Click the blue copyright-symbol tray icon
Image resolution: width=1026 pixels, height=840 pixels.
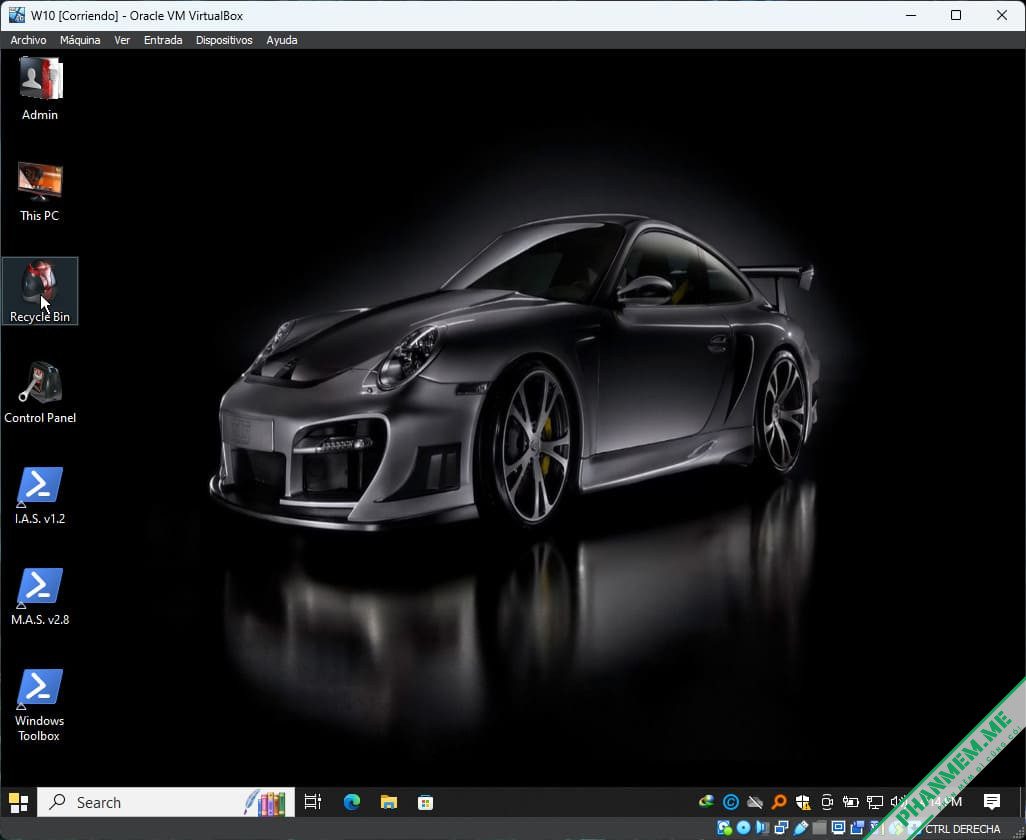731,802
